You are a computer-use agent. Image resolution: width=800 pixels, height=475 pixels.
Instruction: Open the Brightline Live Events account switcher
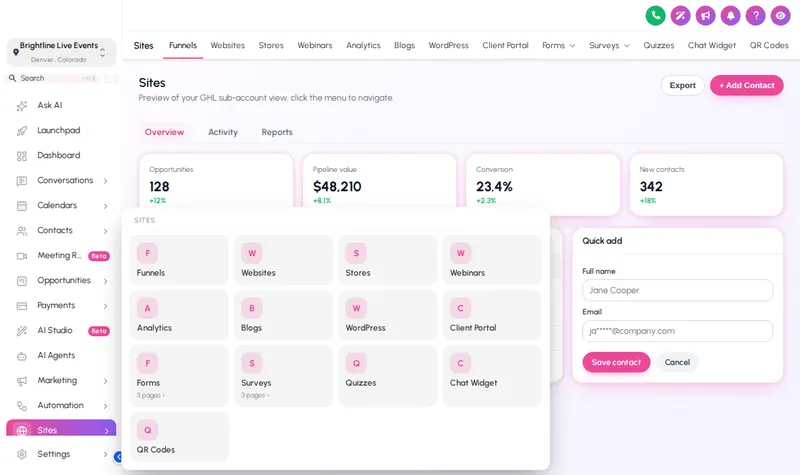pyautogui.click(x=61, y=52)
